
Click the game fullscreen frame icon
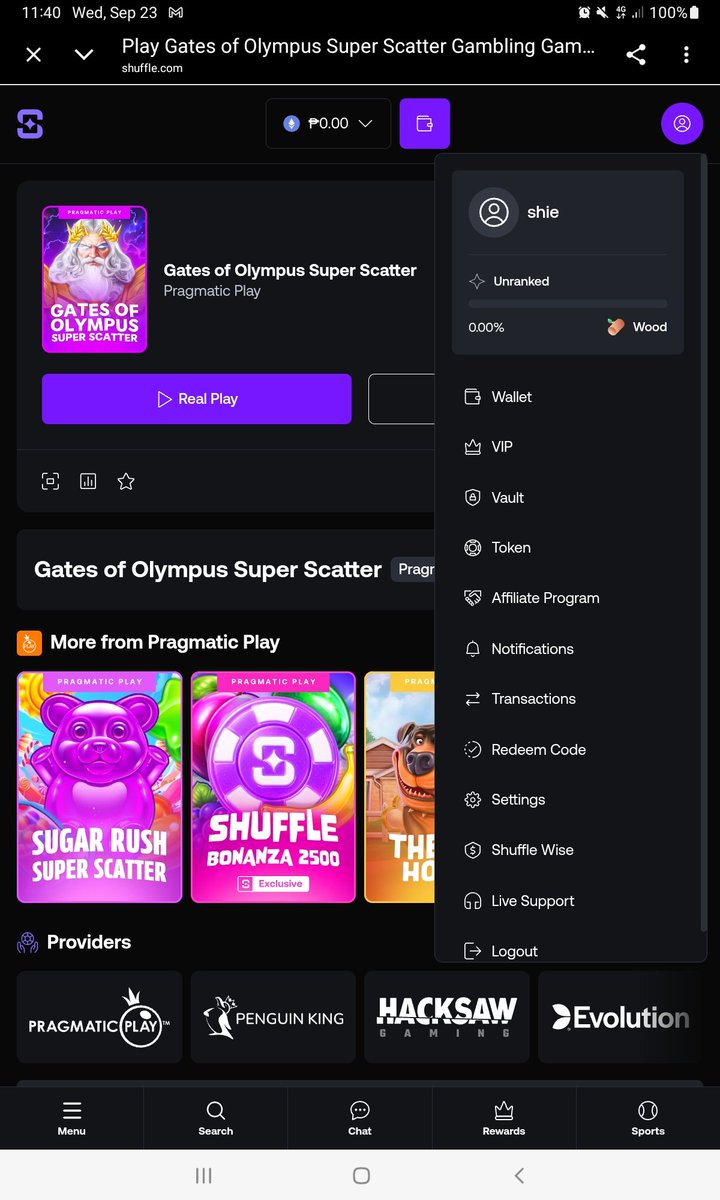point(50,481)
